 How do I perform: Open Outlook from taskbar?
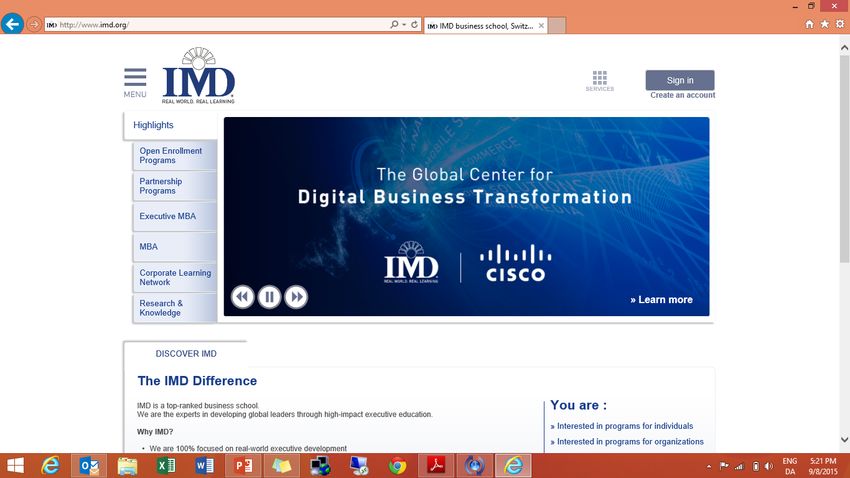[89, 466]
